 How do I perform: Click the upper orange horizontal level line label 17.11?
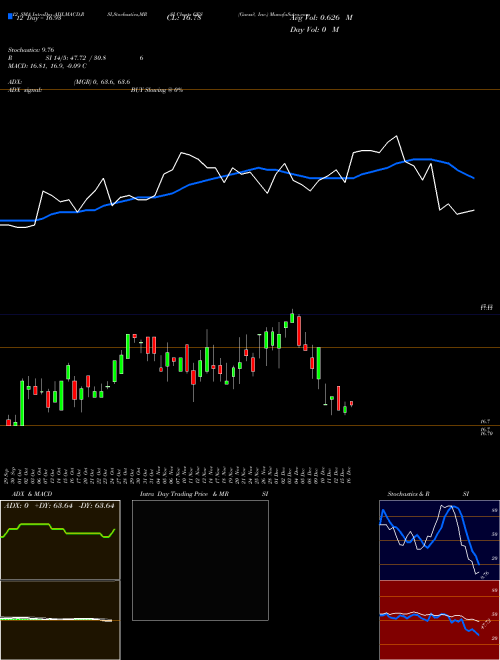click(487, 308)
